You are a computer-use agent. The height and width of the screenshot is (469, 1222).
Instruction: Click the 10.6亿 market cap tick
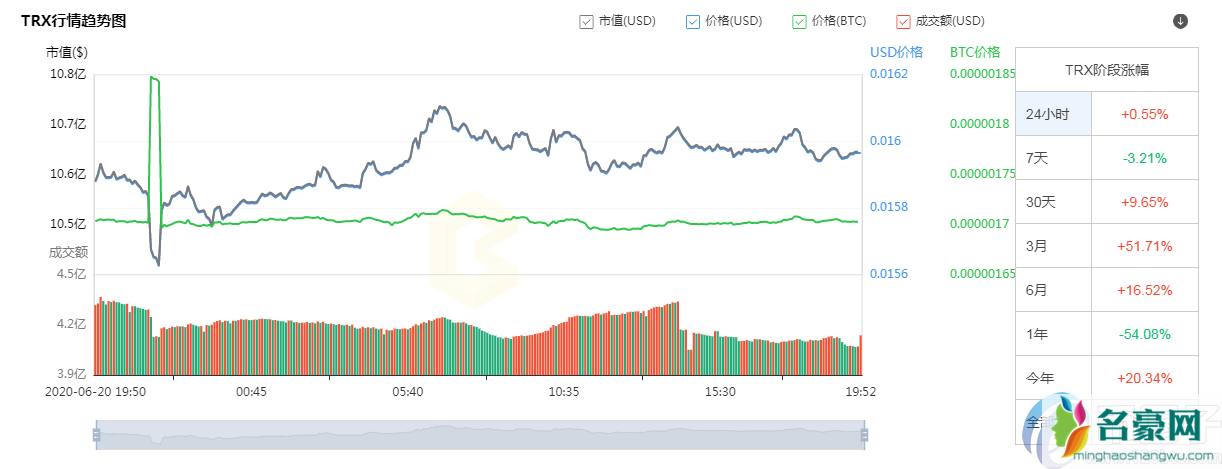[68, 174]
